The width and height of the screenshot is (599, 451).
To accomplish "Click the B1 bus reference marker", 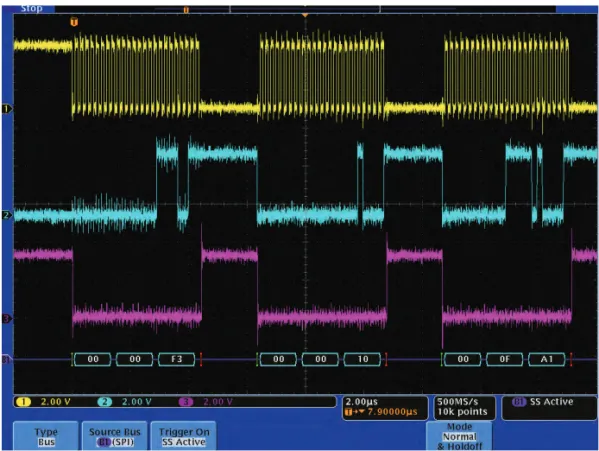I will (7, 359).
